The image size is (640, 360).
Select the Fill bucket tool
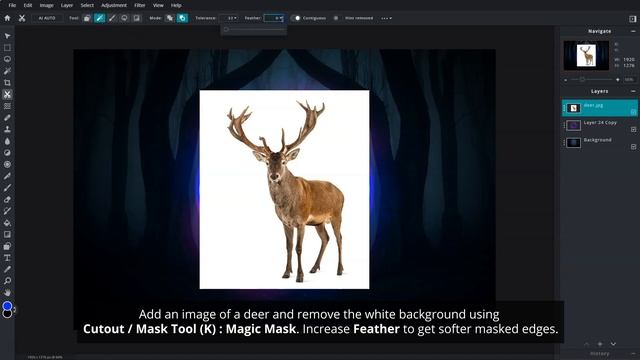click(7, 223)
